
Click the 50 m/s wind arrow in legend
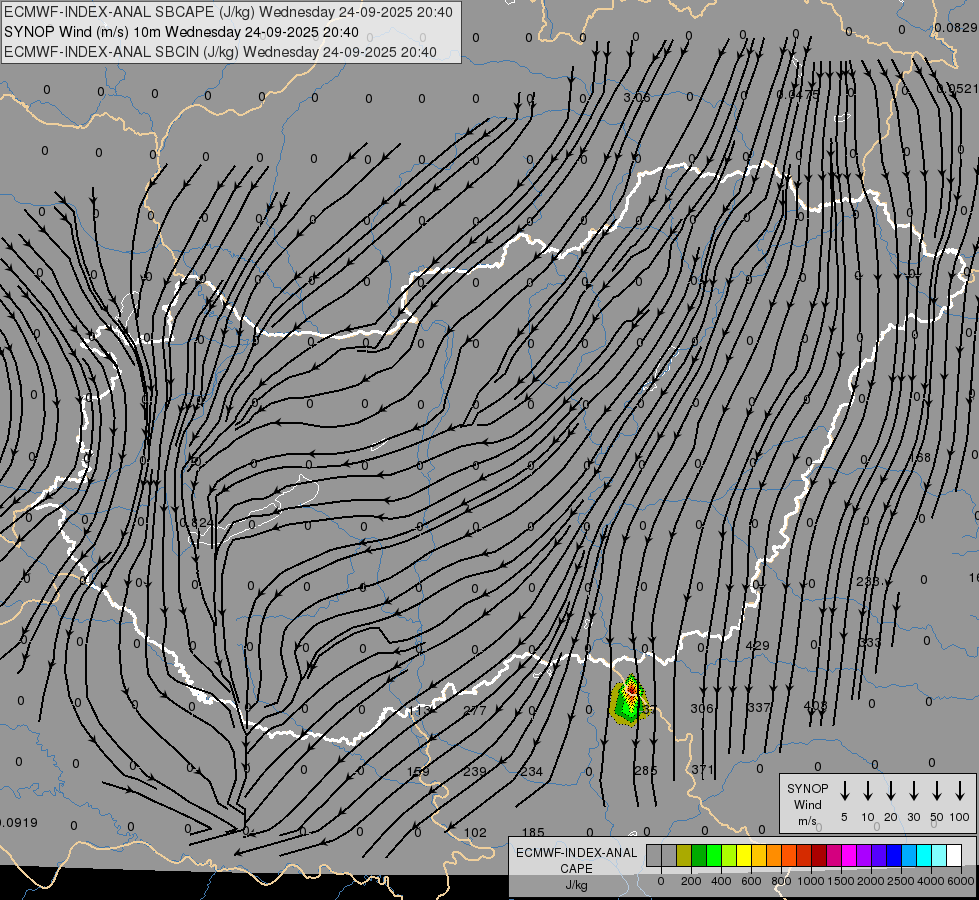click(937, 791)
